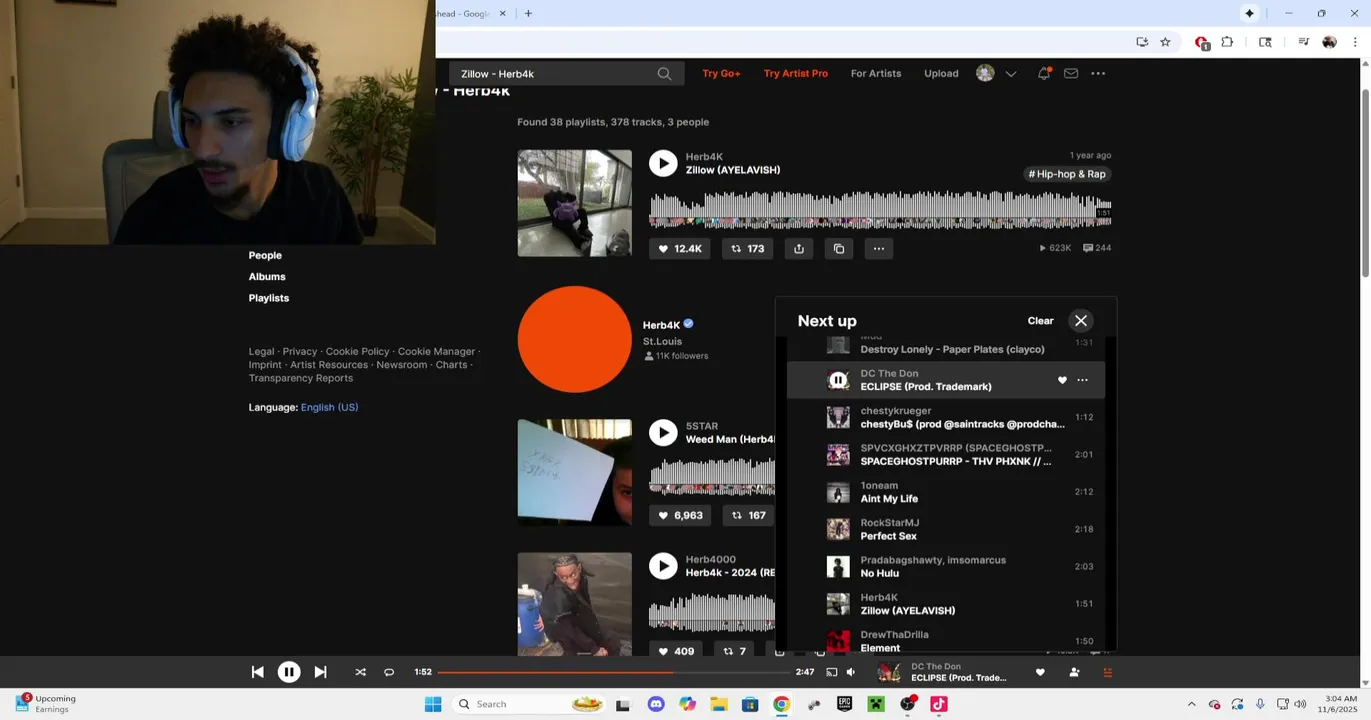Play the Herb4k - 2024 track
This screenshot has height=720, width=1371.
(x=663, y=566)
